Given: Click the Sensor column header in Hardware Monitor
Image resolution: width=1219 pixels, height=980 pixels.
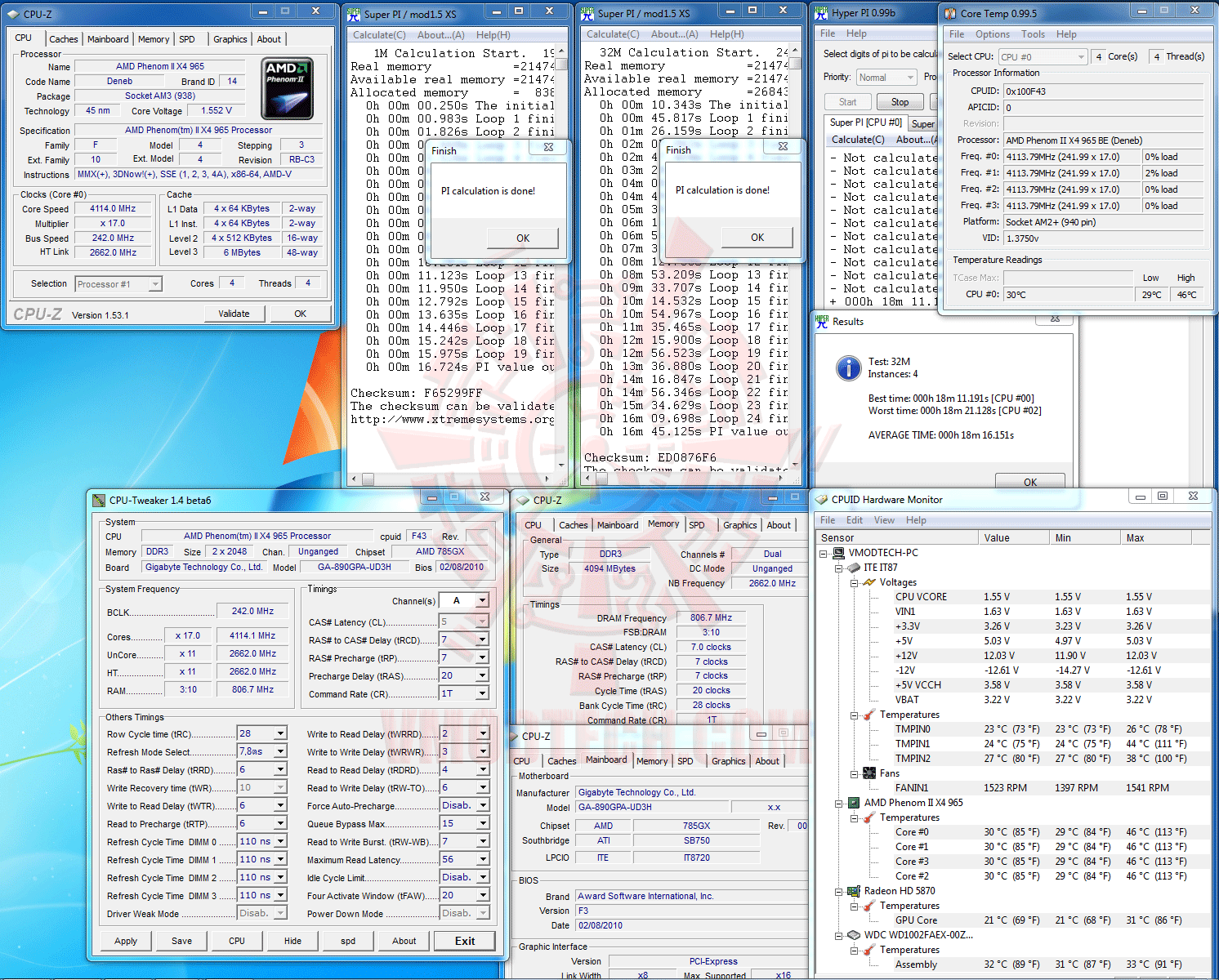Looking at the screenshot, I should click(897, 537).
